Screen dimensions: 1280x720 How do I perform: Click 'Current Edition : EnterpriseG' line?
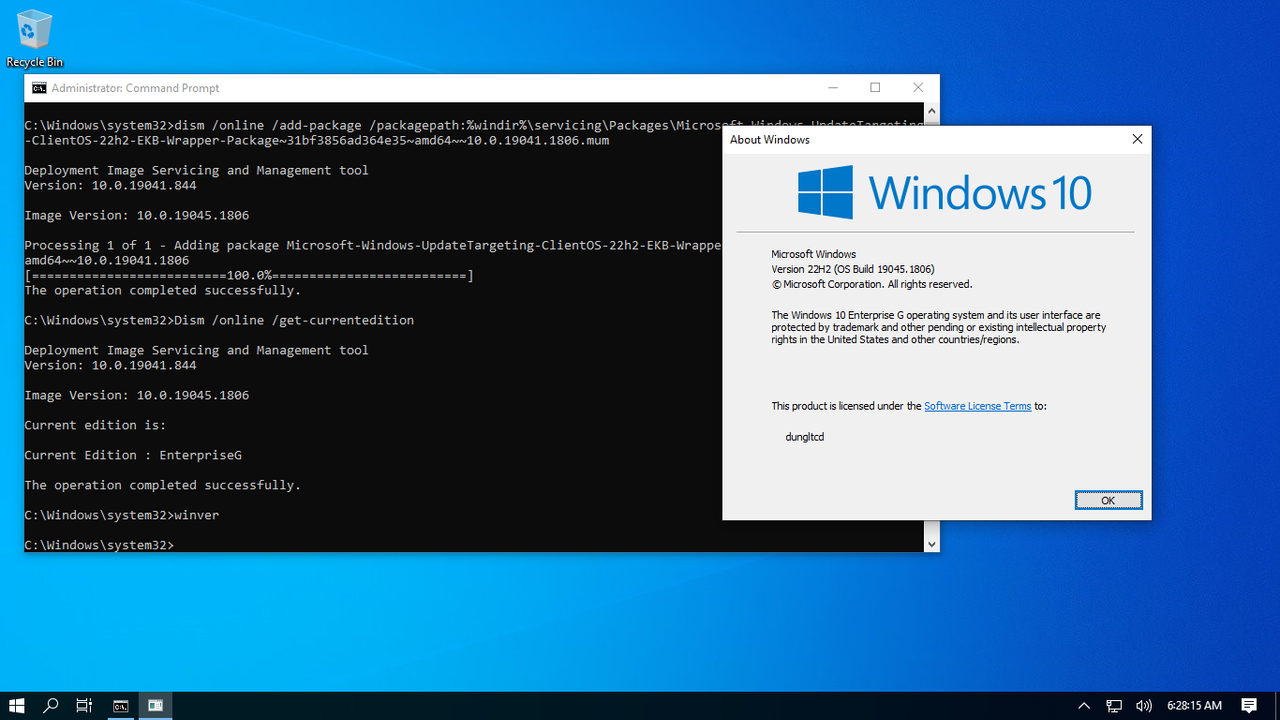pyautogui.click(x=133, y=455)
